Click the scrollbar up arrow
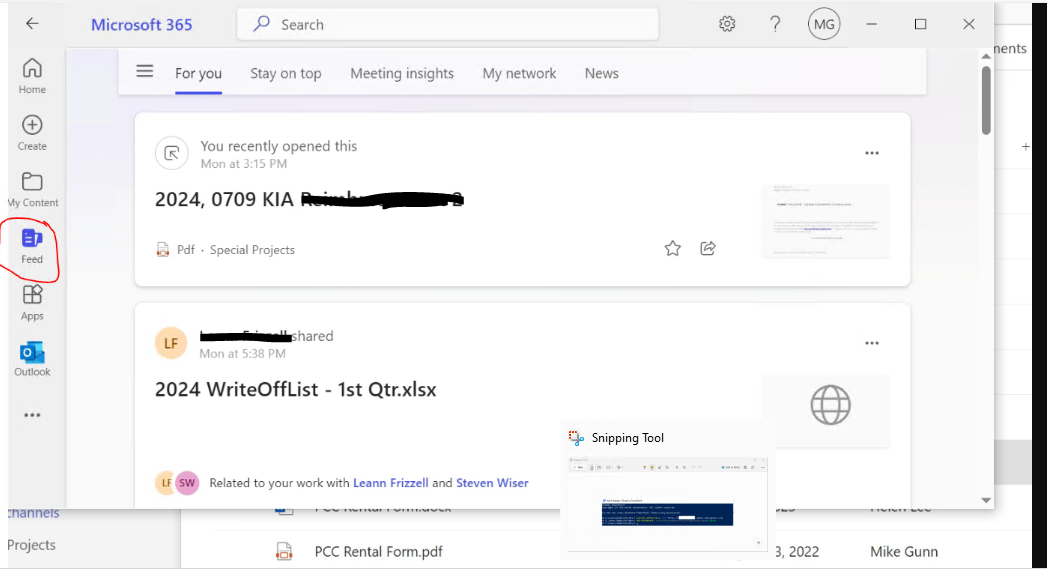1047x569 pixels. (x=986, y=57)
